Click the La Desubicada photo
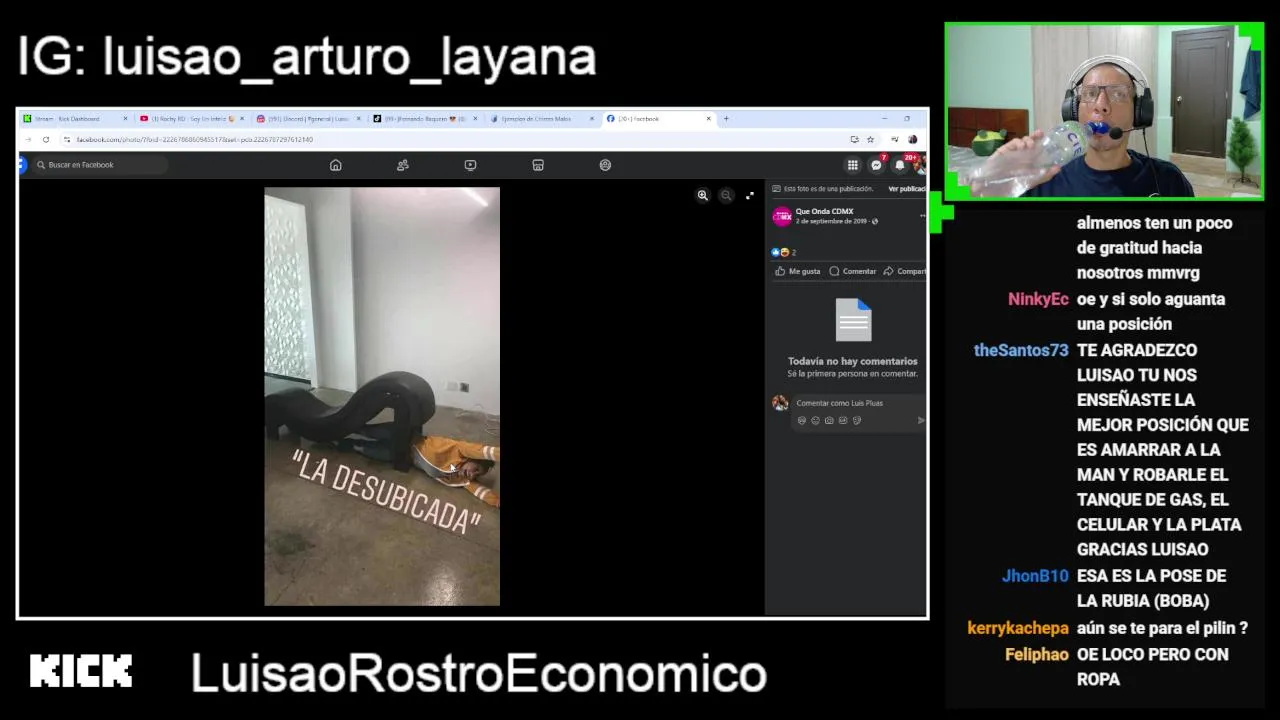 382,396
